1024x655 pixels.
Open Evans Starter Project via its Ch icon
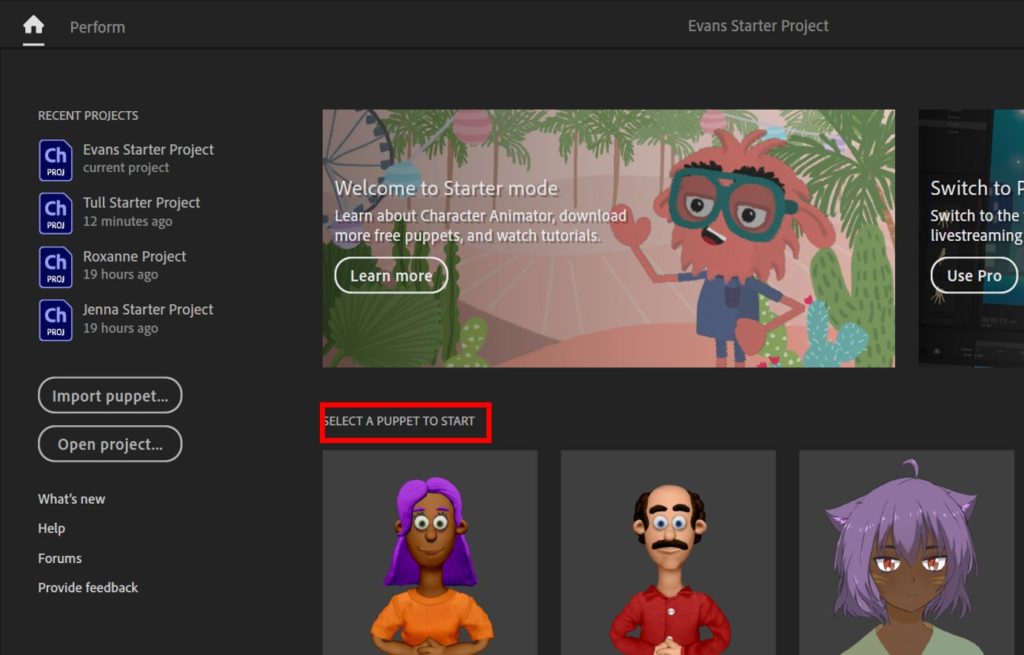click(55, 159)
